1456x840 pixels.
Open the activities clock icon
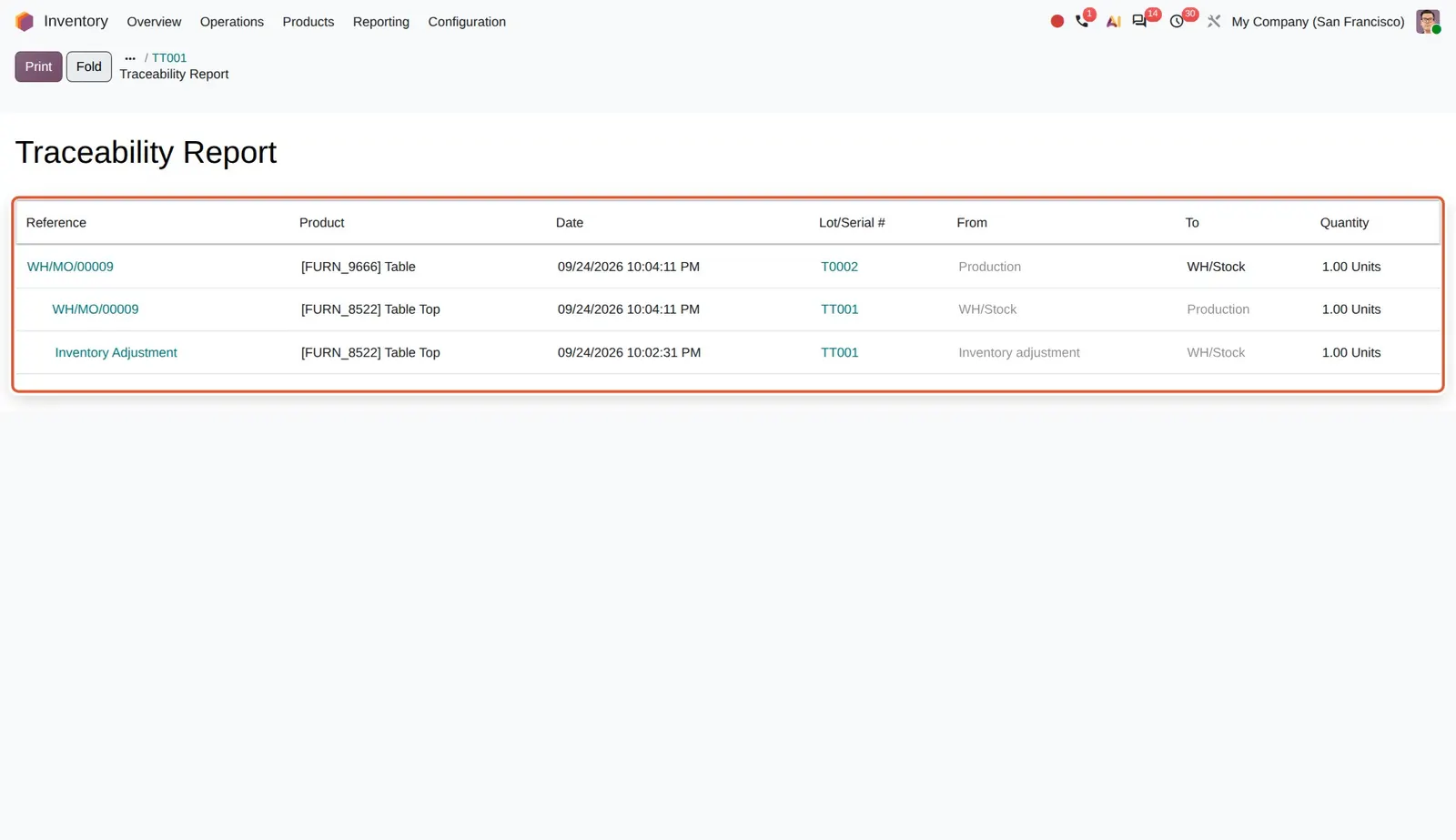pyautogui.click(x=1177, y=21)
